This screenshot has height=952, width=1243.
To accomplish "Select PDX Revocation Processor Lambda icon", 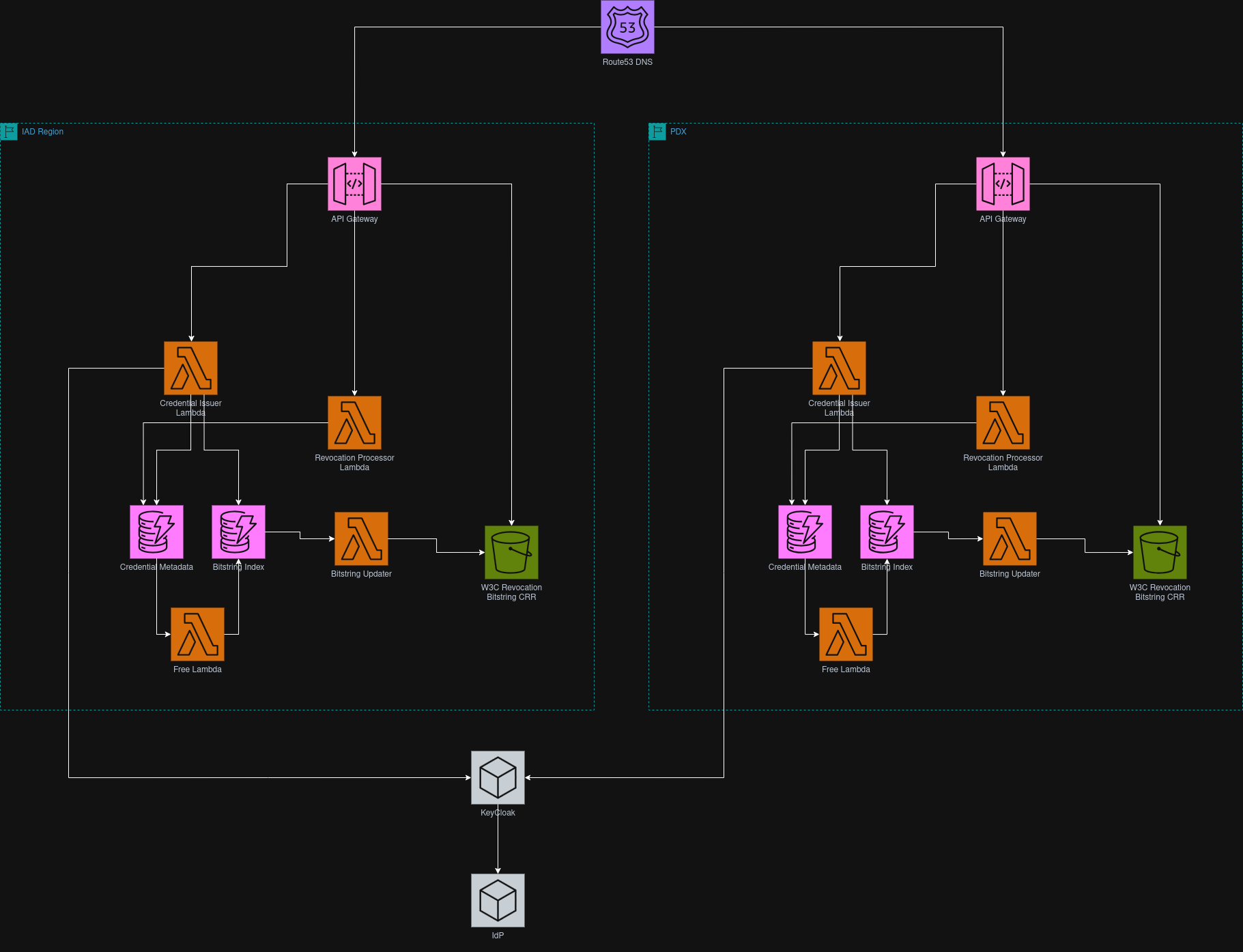I will tap(1003, 423).
